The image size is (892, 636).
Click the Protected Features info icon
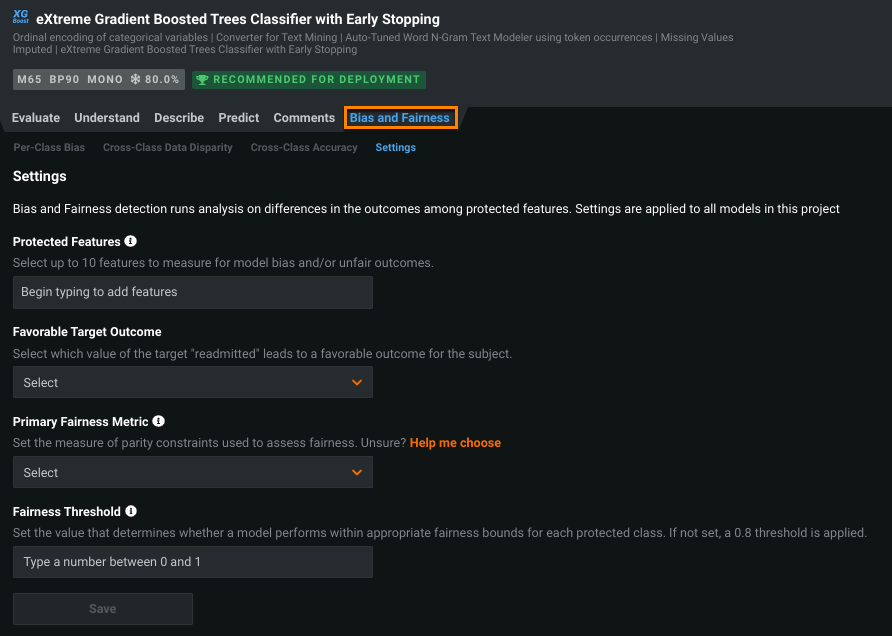pos(131,241)
